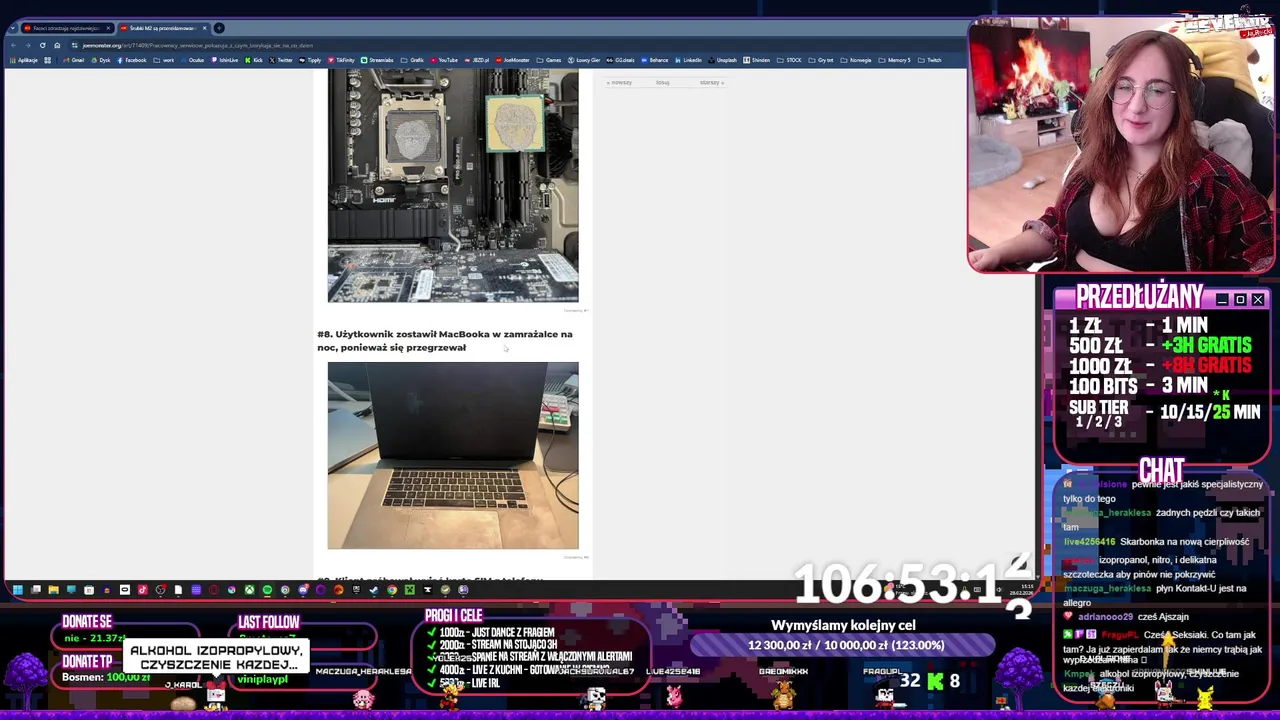Screen dimensions: 1280x720
Task: Open the IshinLive bookmark
Action: click(x=225, y=60)
